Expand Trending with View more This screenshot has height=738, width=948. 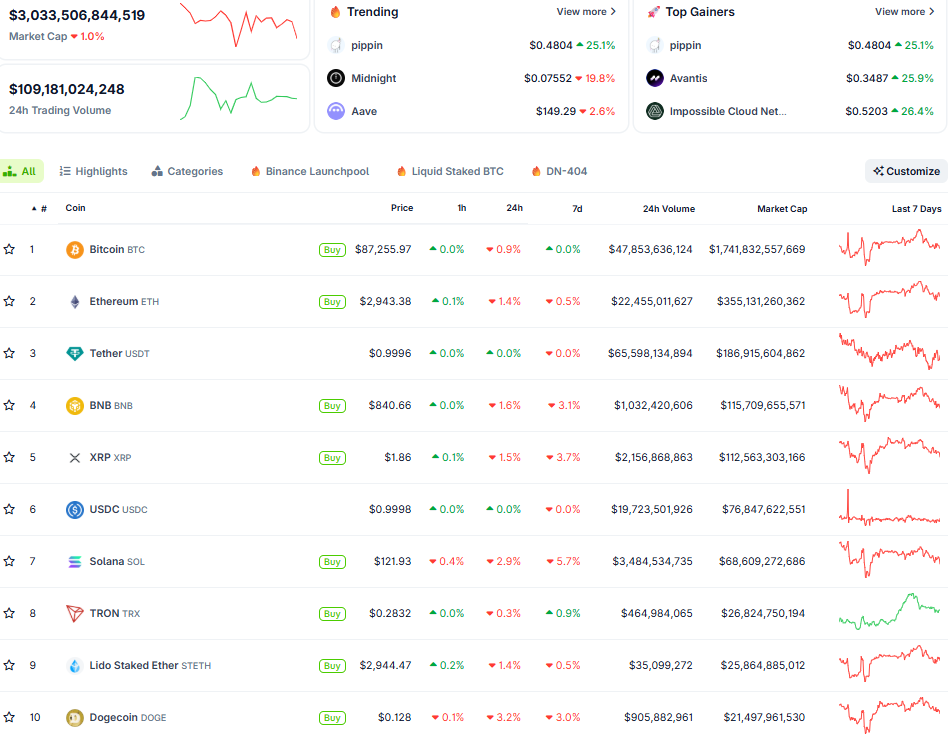click(586, 12)
